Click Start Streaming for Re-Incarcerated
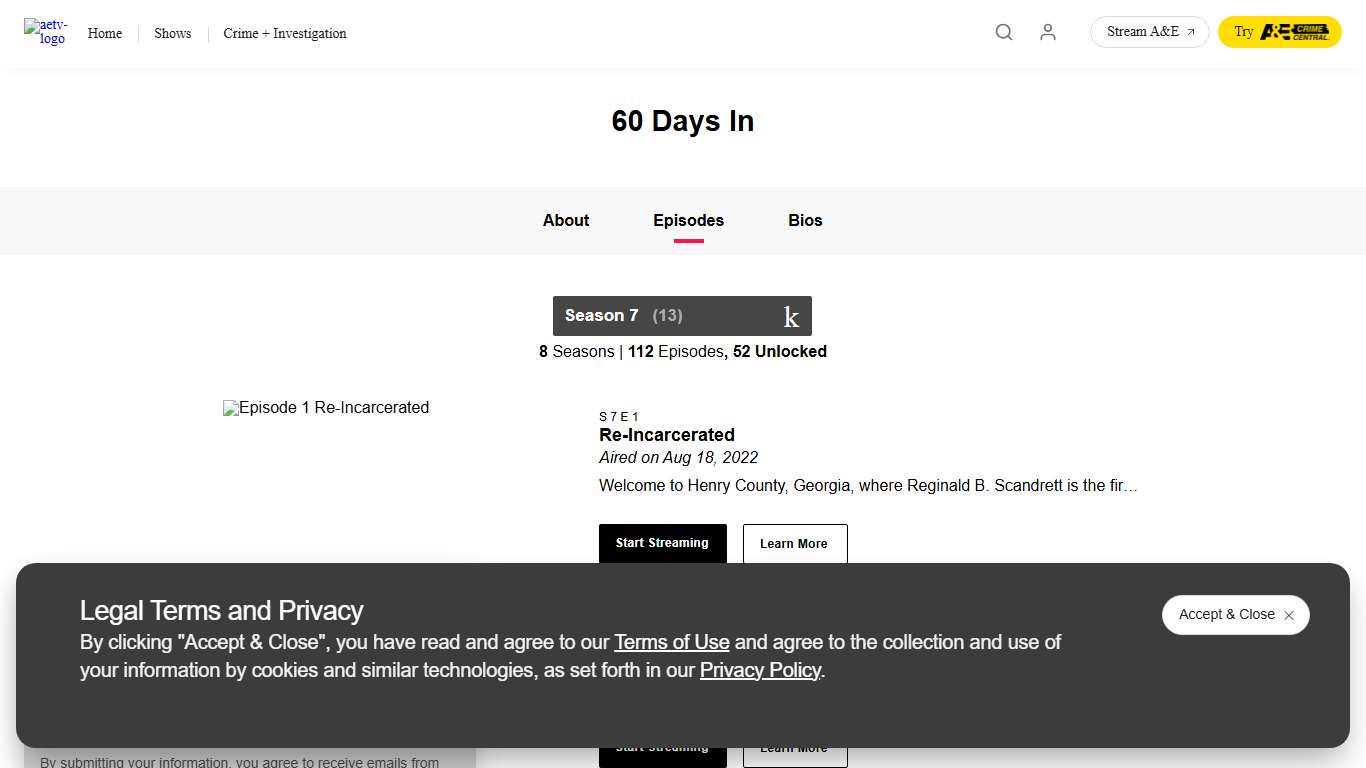This screenshot has height=768, width=1366. (662, 543)
